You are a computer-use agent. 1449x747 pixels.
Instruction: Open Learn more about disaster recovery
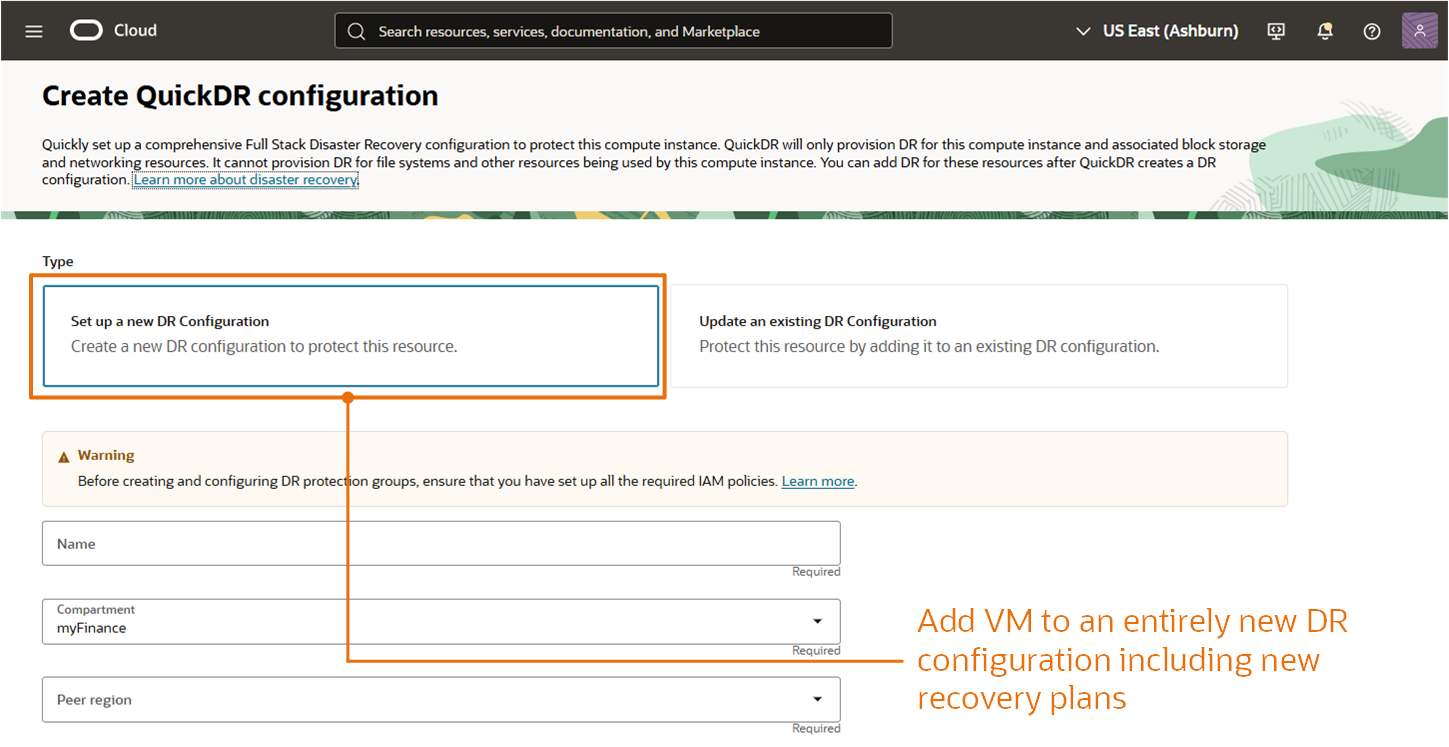[244, 179]
